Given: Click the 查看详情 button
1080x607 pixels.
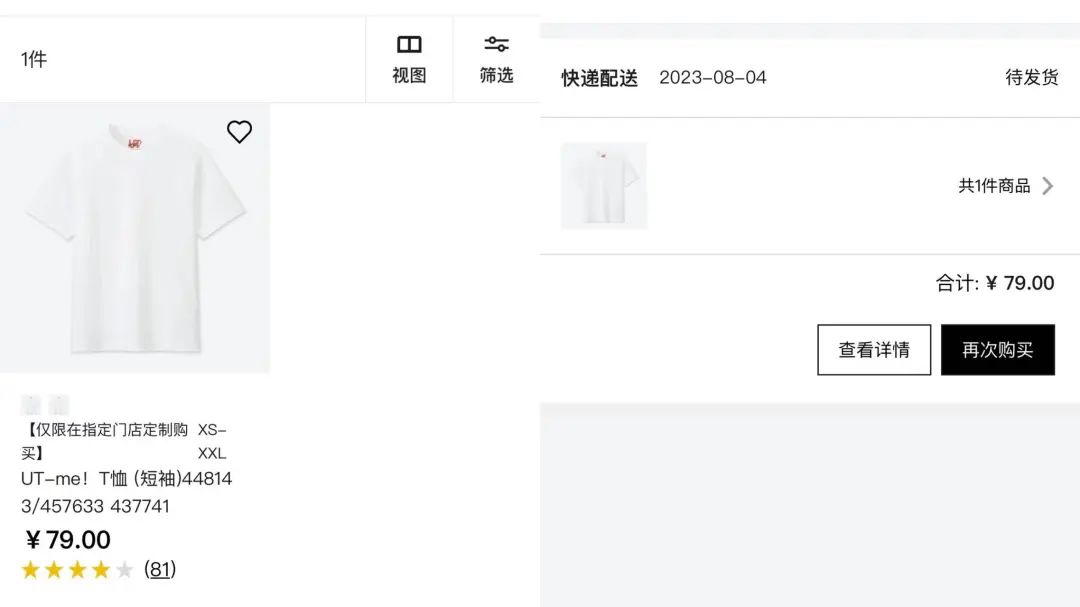Looking at the screenshot, I should [x=874, y=350].
